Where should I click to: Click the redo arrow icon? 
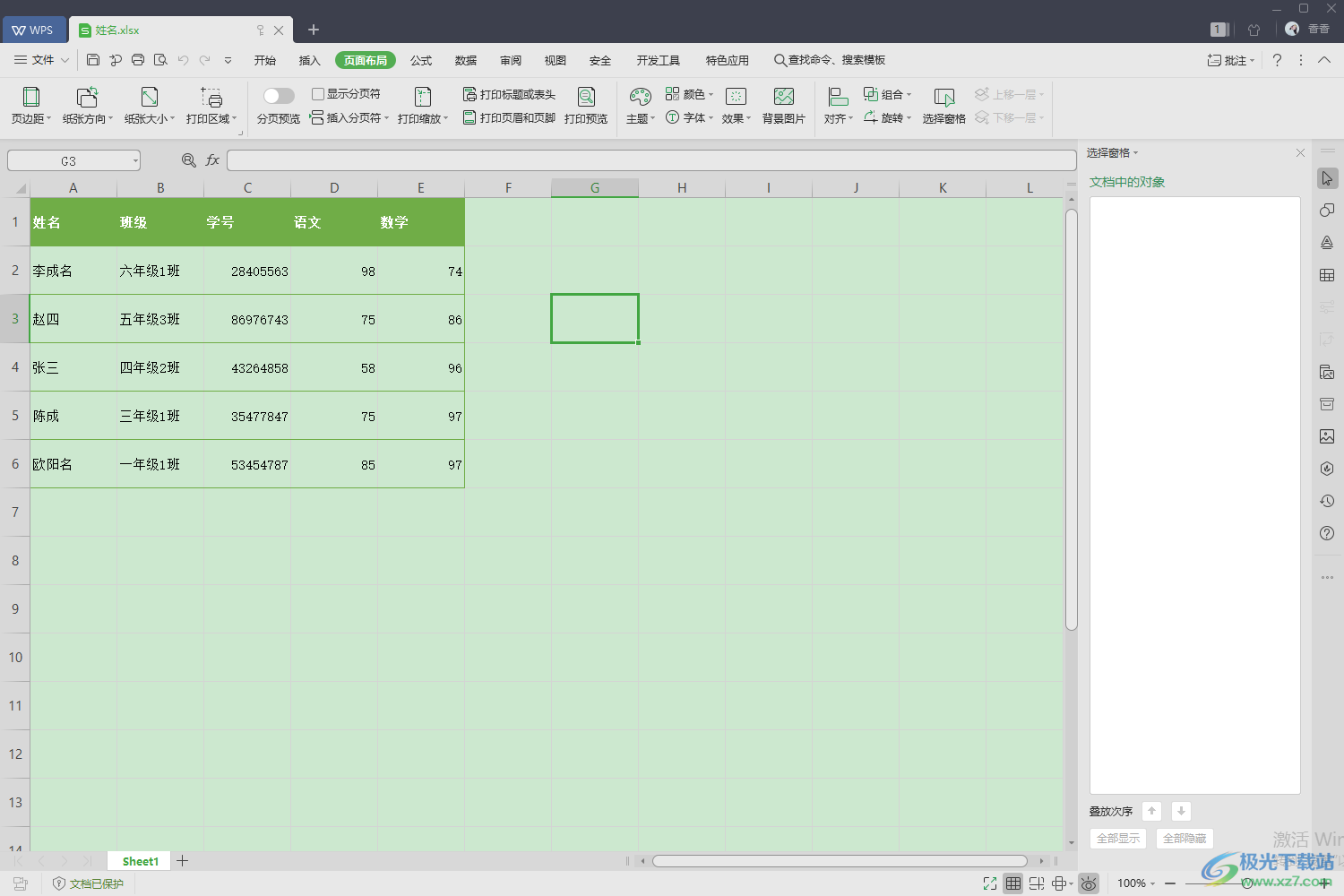(205, 60)
